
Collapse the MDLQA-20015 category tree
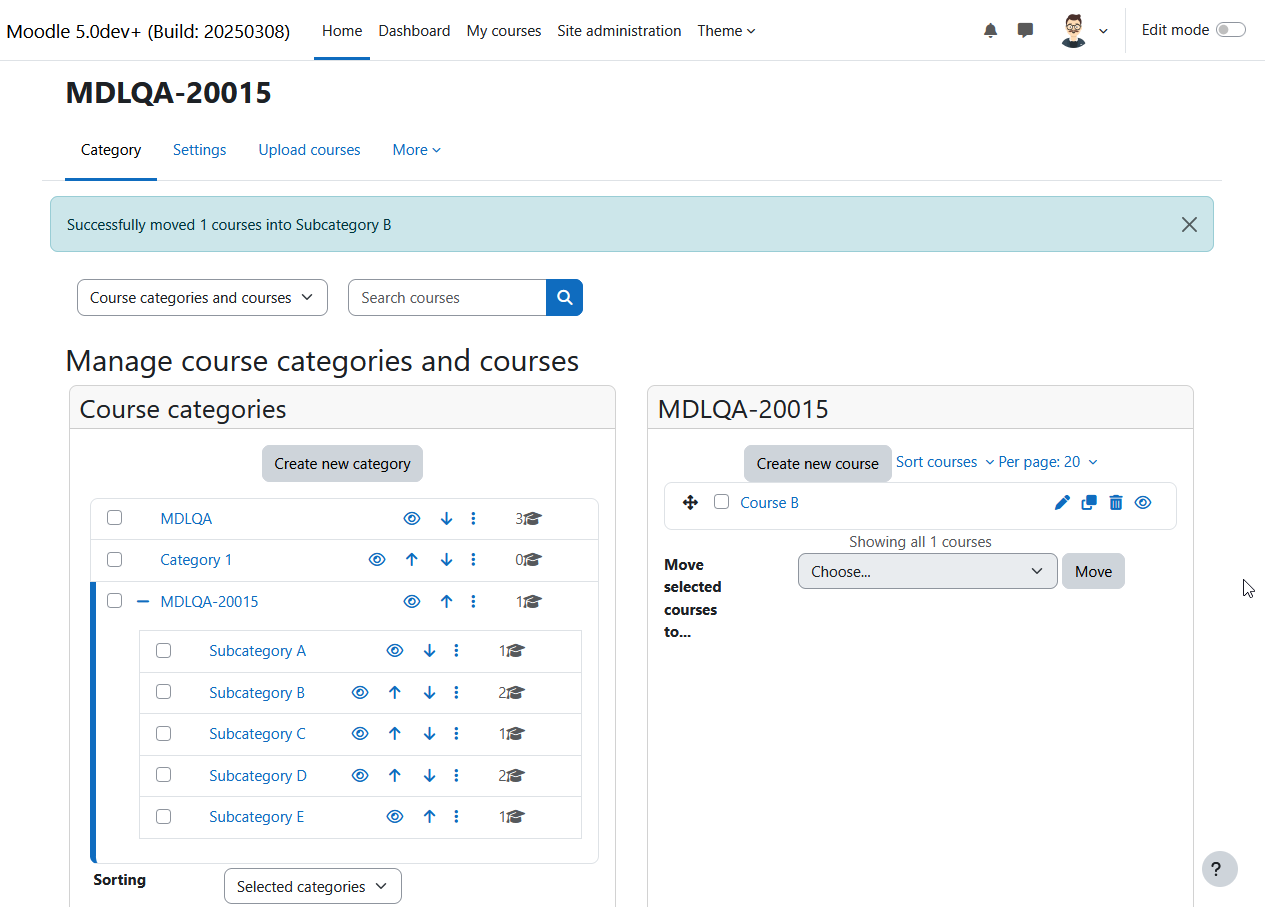click(x=142, y=601)
